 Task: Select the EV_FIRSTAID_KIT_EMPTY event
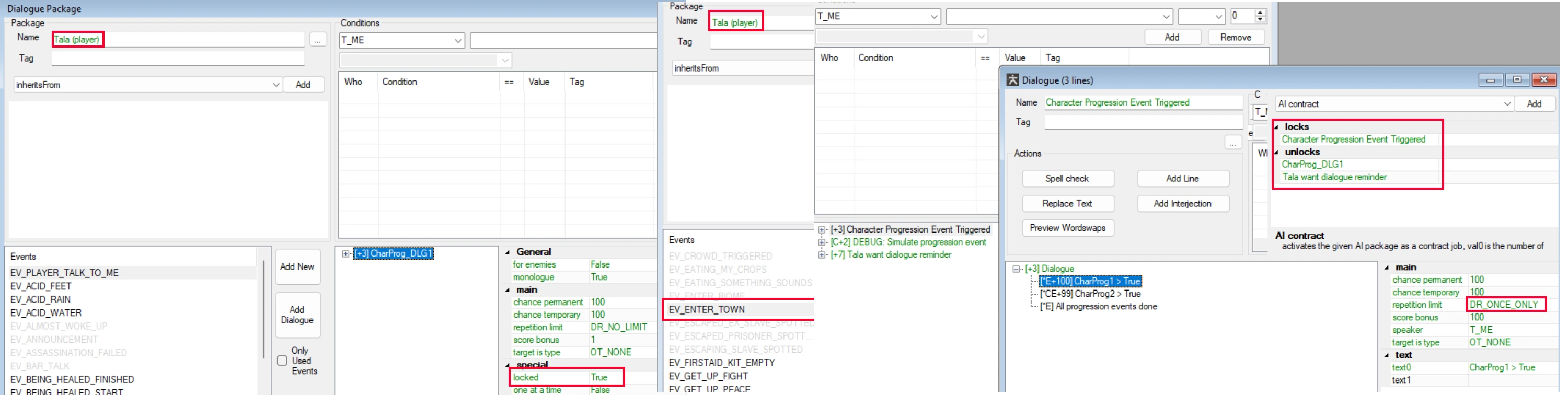pyautogui.click(x=721, y=363)
